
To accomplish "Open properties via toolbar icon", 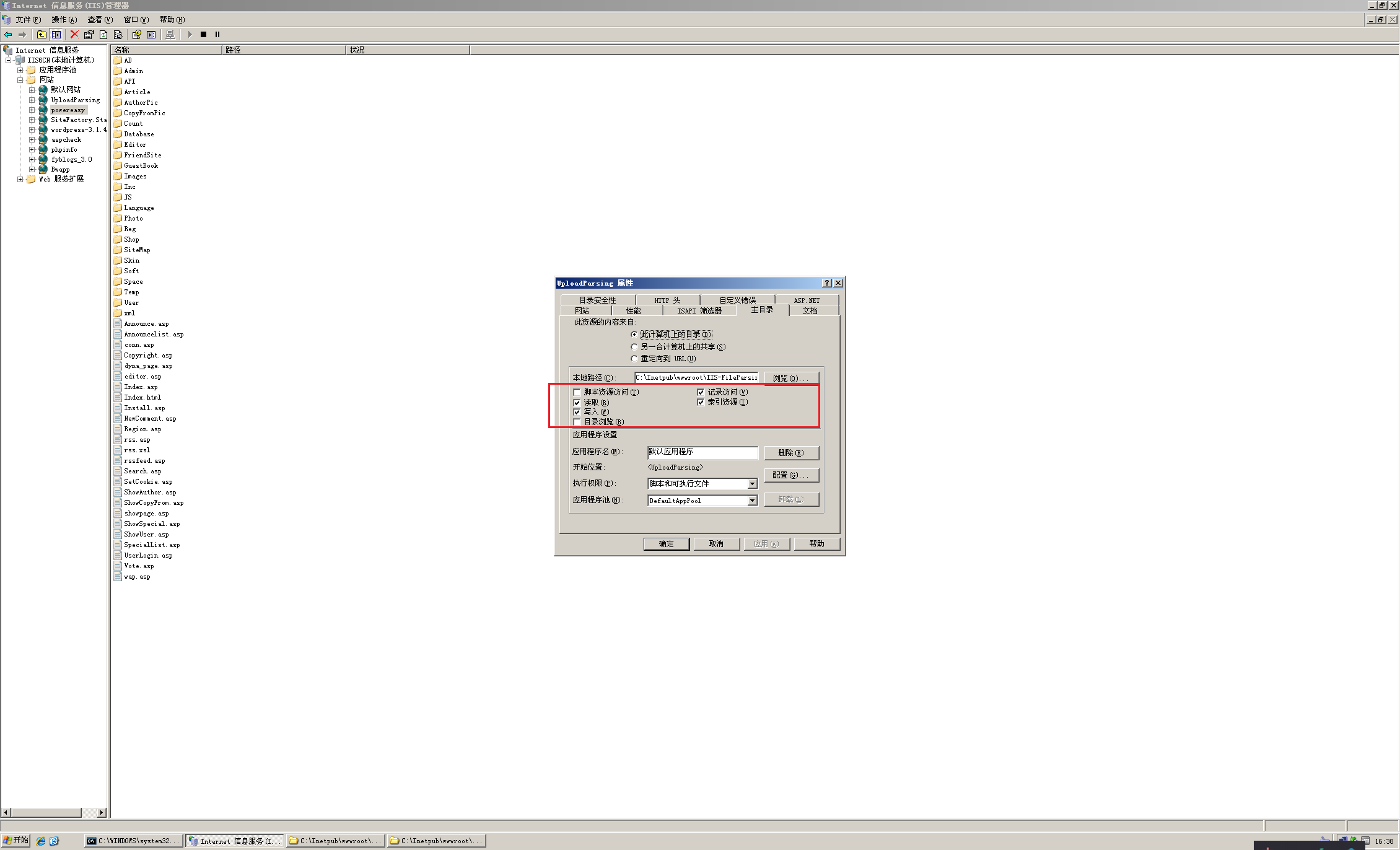I will (x=89, y=35).
